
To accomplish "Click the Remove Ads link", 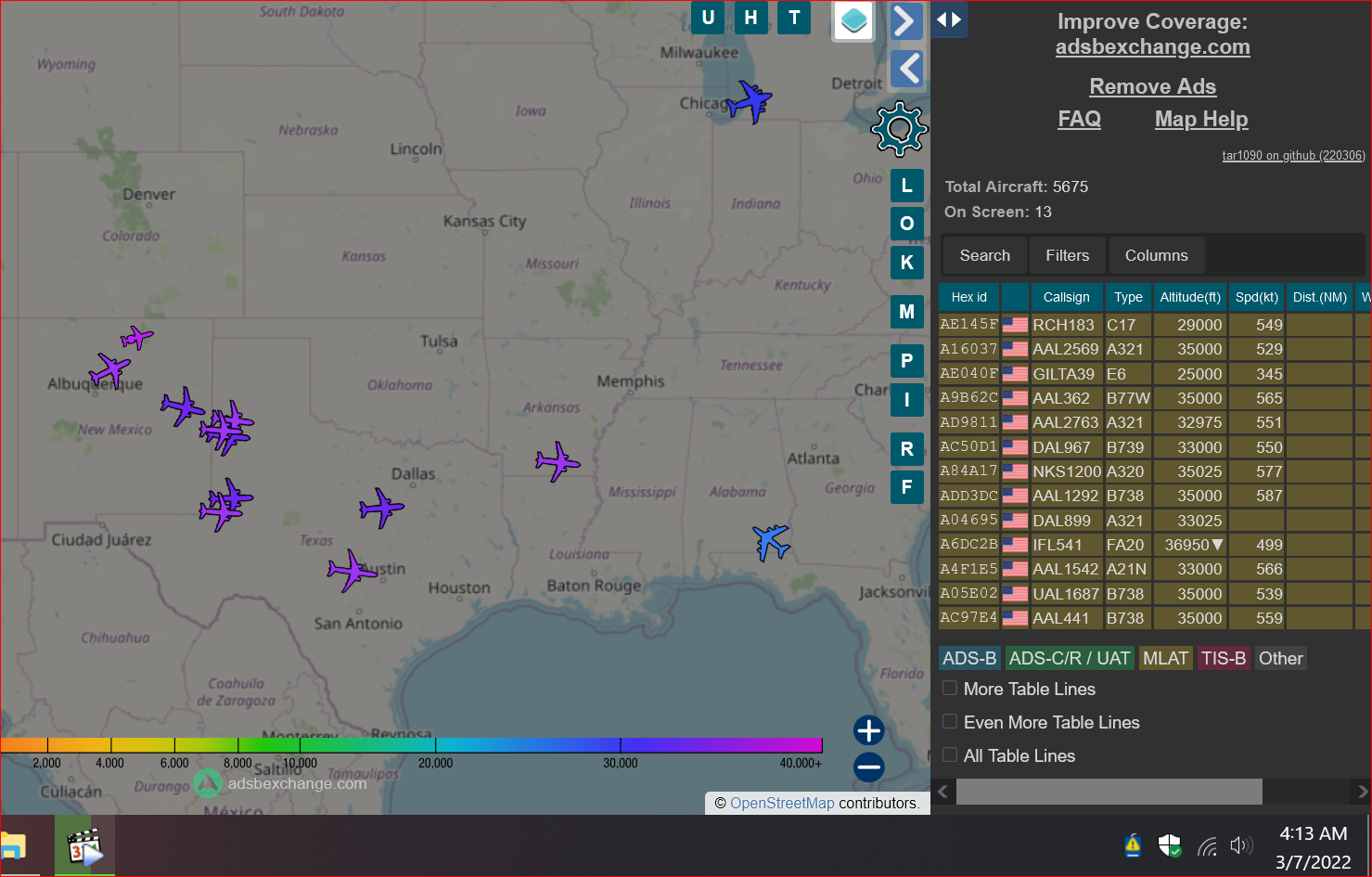I will (x=1152, y=86).
